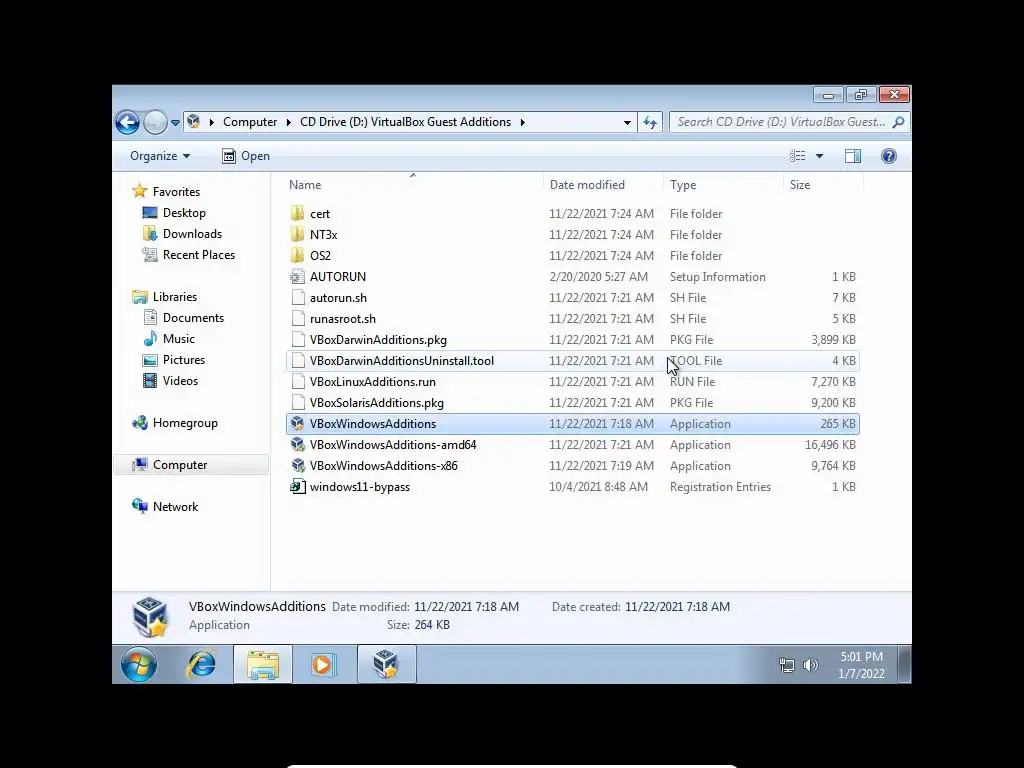Viewport: 1024px width, 768px height.
Task: Expand the arrow before Computer in address bar
Action: [212, 122]
